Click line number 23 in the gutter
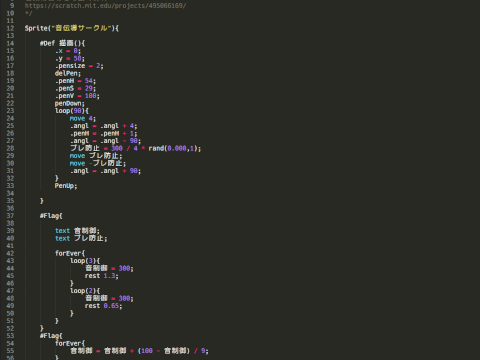This screenshot has height=360, width=480. tap(10, 111)
